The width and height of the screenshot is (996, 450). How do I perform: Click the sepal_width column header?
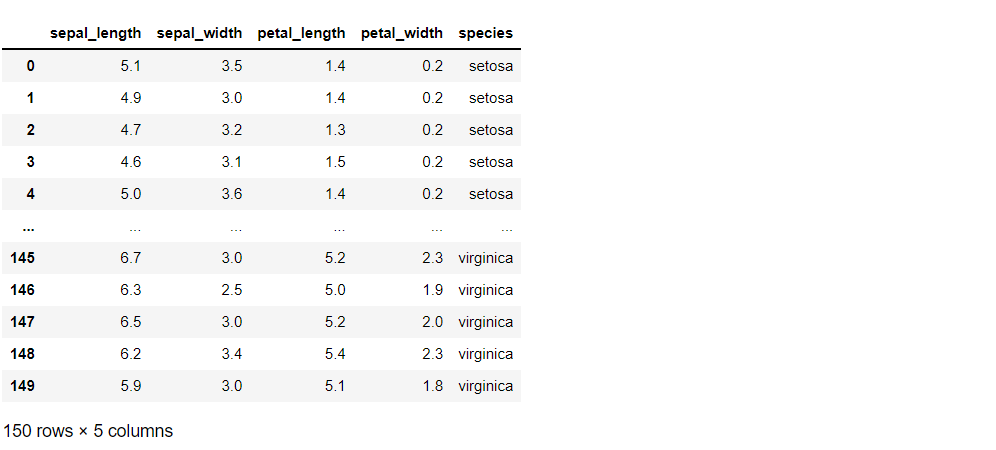199,33
